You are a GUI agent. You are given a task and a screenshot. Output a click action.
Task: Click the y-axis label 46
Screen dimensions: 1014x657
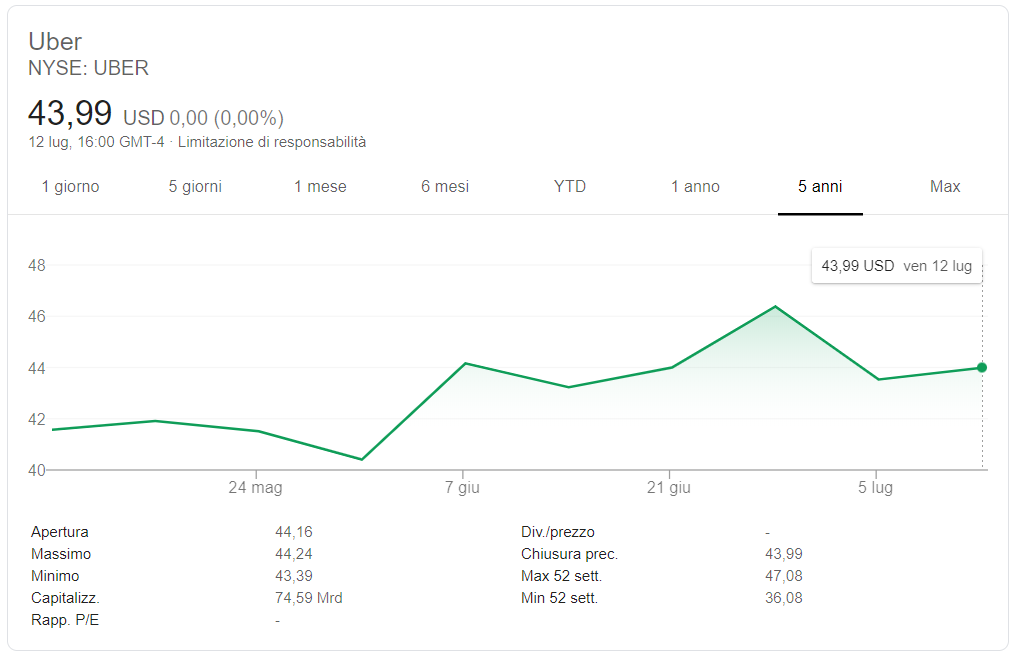(37, 316)
